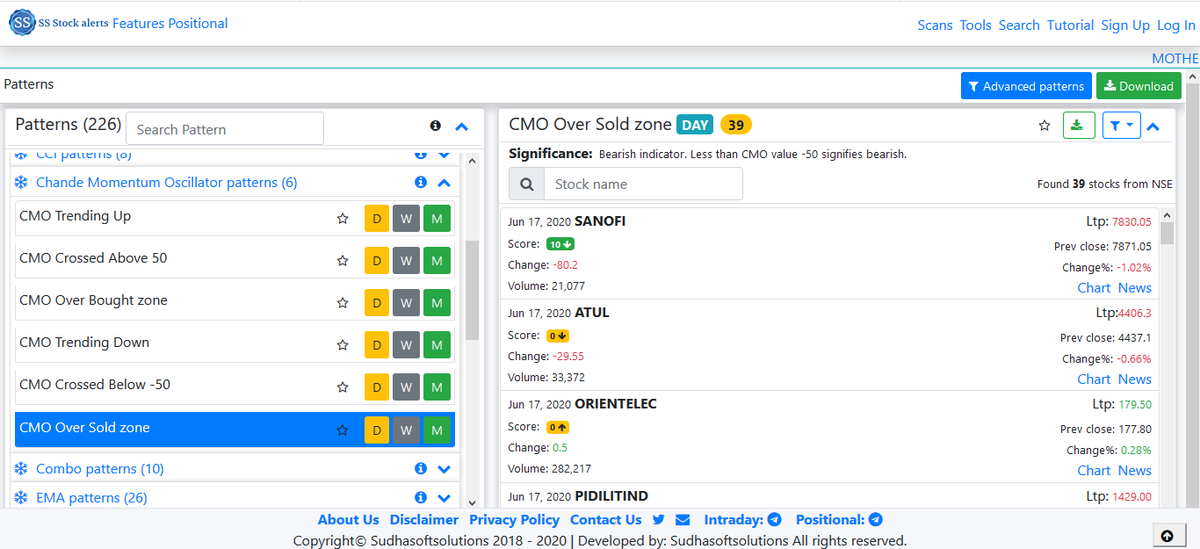Open the Scans menu
This screenshot has width=1200, height=549.
935,25
